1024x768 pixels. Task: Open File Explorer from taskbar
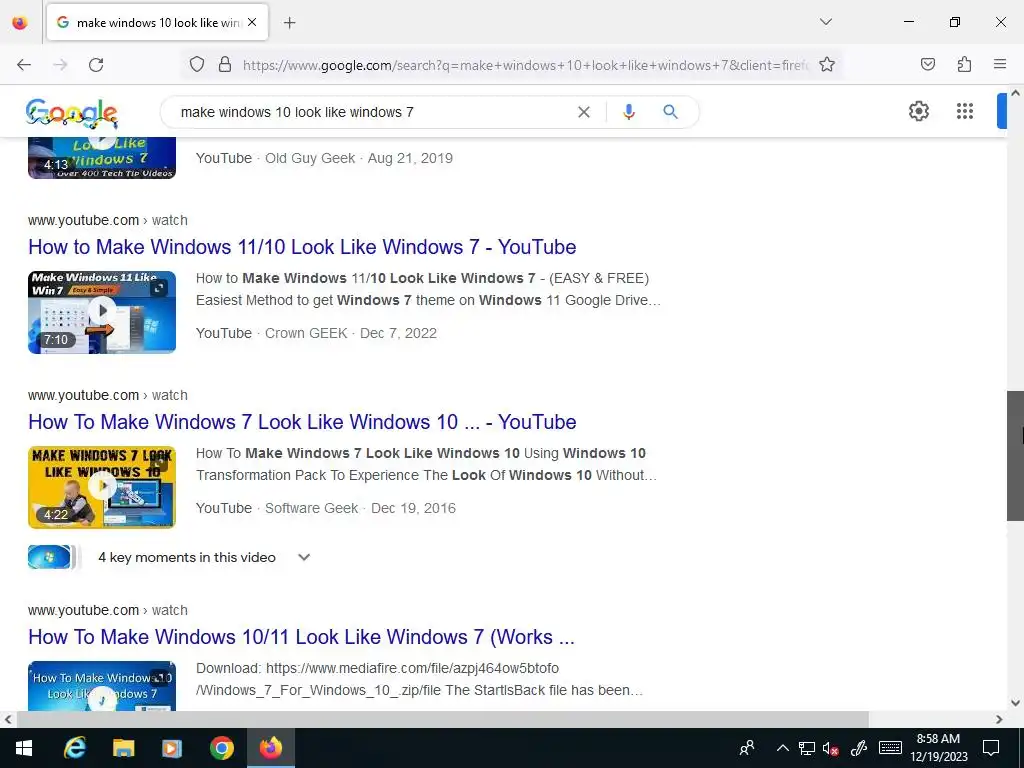point(123,748)
